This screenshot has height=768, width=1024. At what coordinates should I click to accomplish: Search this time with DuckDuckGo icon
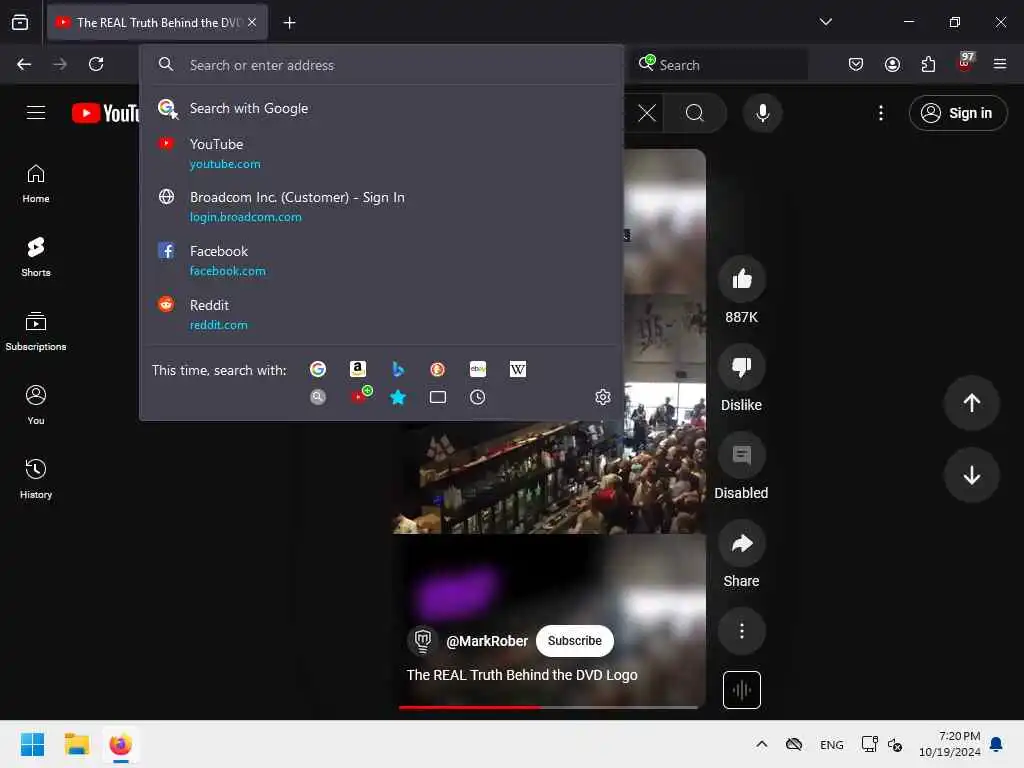[x=438, y=370]
